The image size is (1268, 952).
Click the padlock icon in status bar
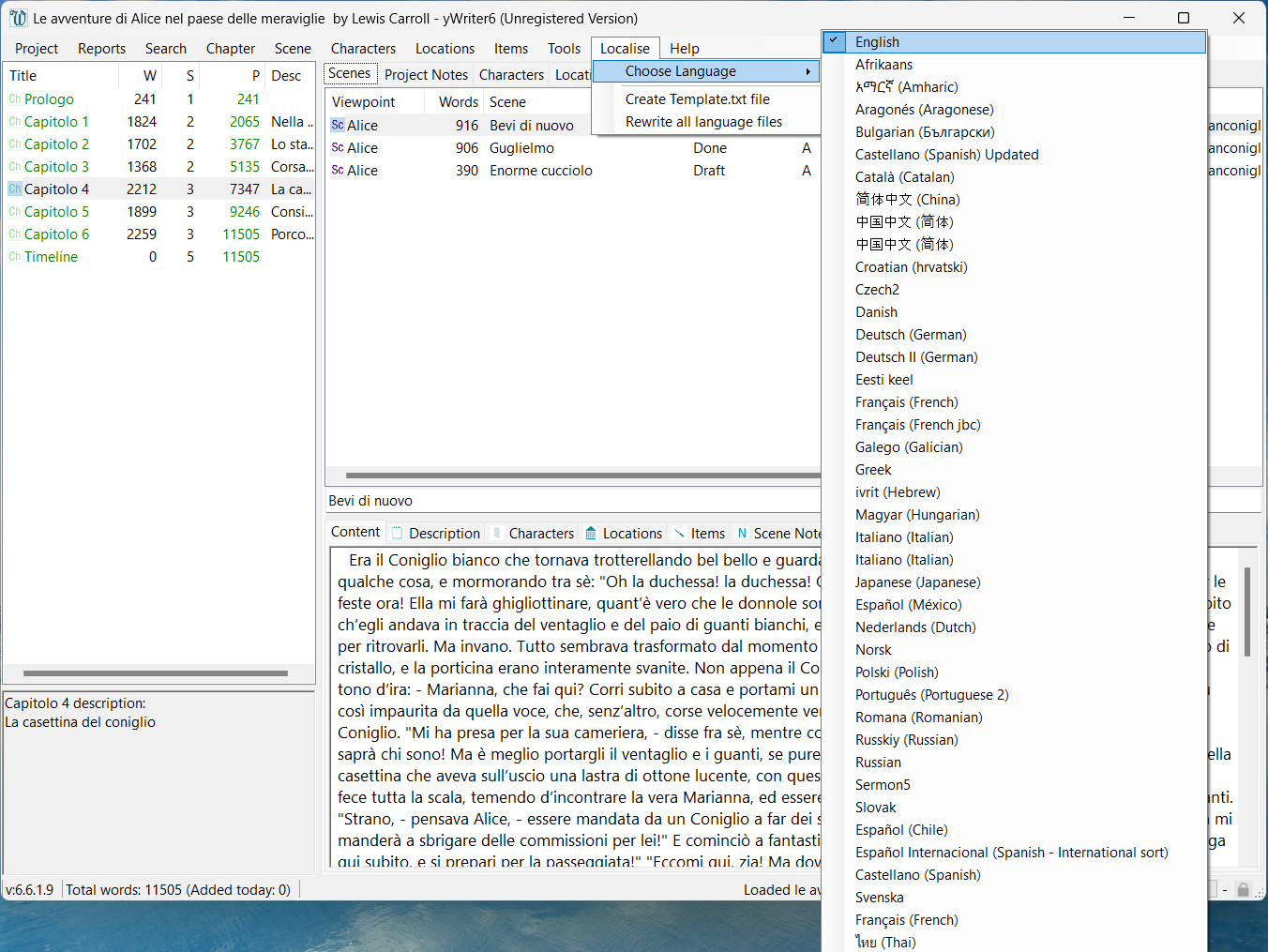point(1243,890)
